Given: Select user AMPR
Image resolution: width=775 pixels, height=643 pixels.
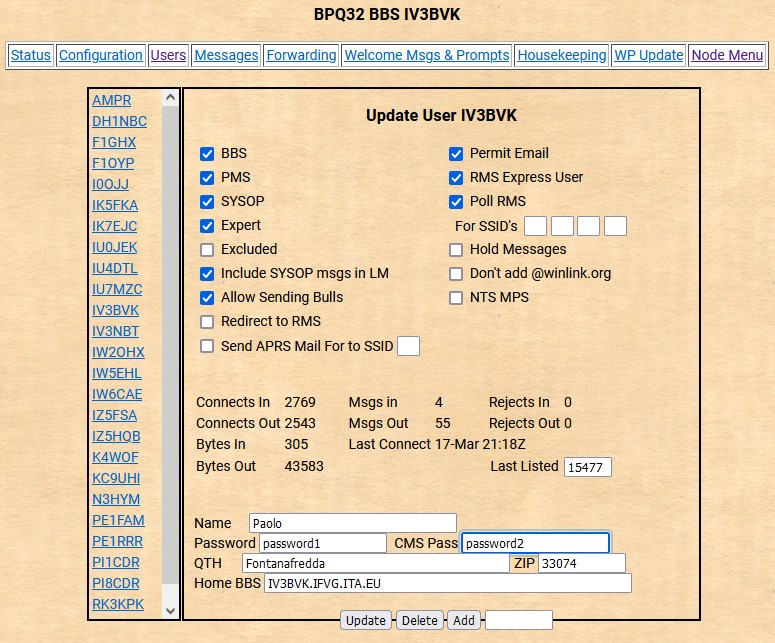Looking at the screenshot, I should click(x=112, y=100).
